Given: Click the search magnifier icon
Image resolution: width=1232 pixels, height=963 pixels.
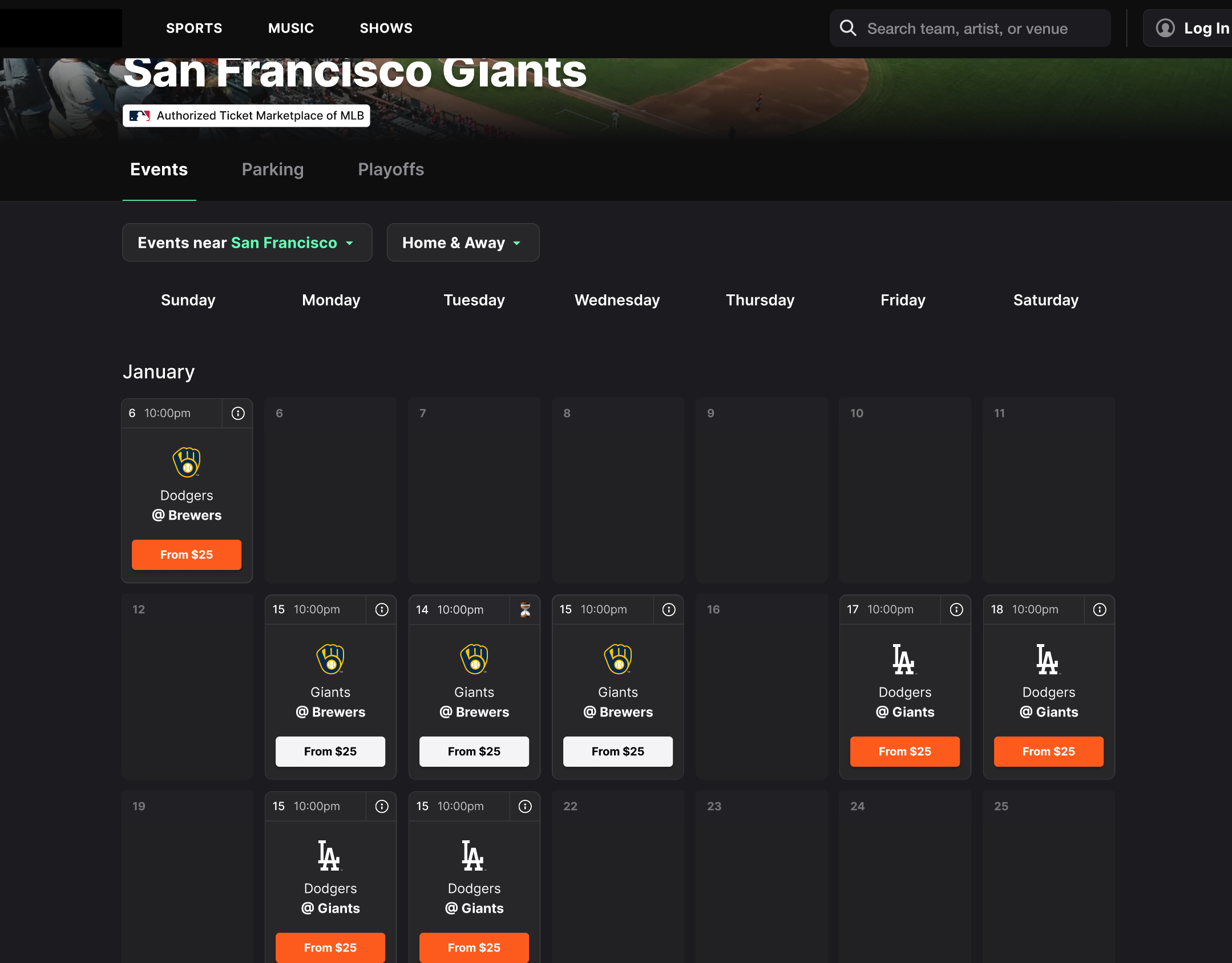Looking at the screenshot, I should pos(848,28).
